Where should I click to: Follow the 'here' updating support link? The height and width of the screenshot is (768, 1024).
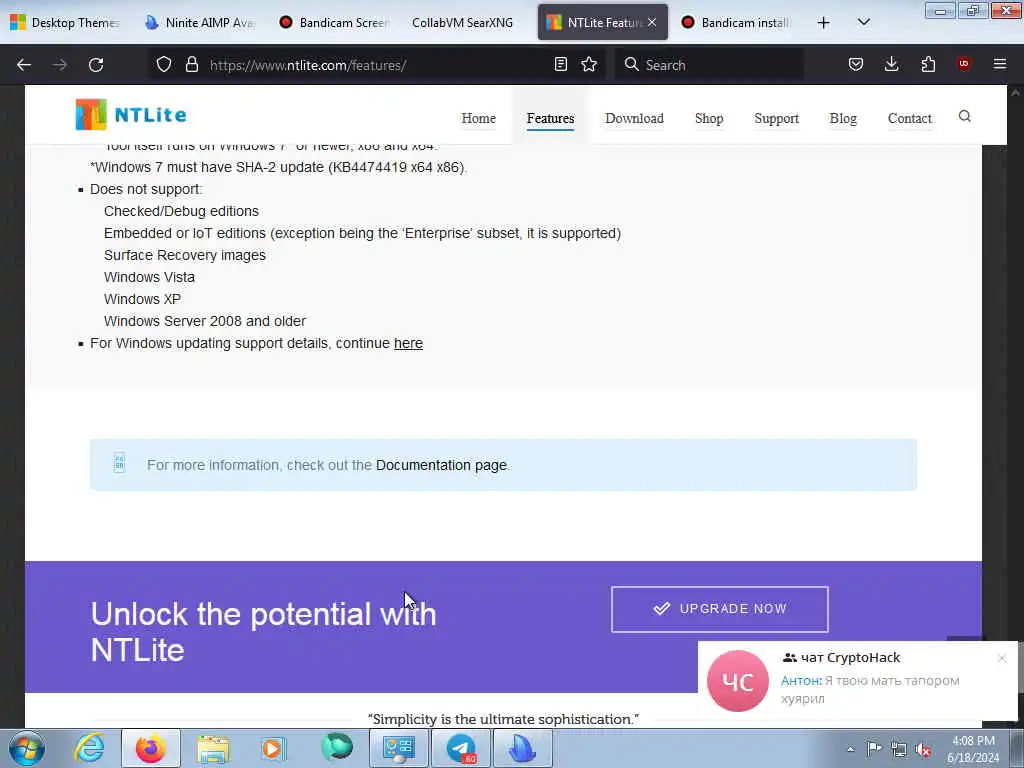click(x=408, y=343)
